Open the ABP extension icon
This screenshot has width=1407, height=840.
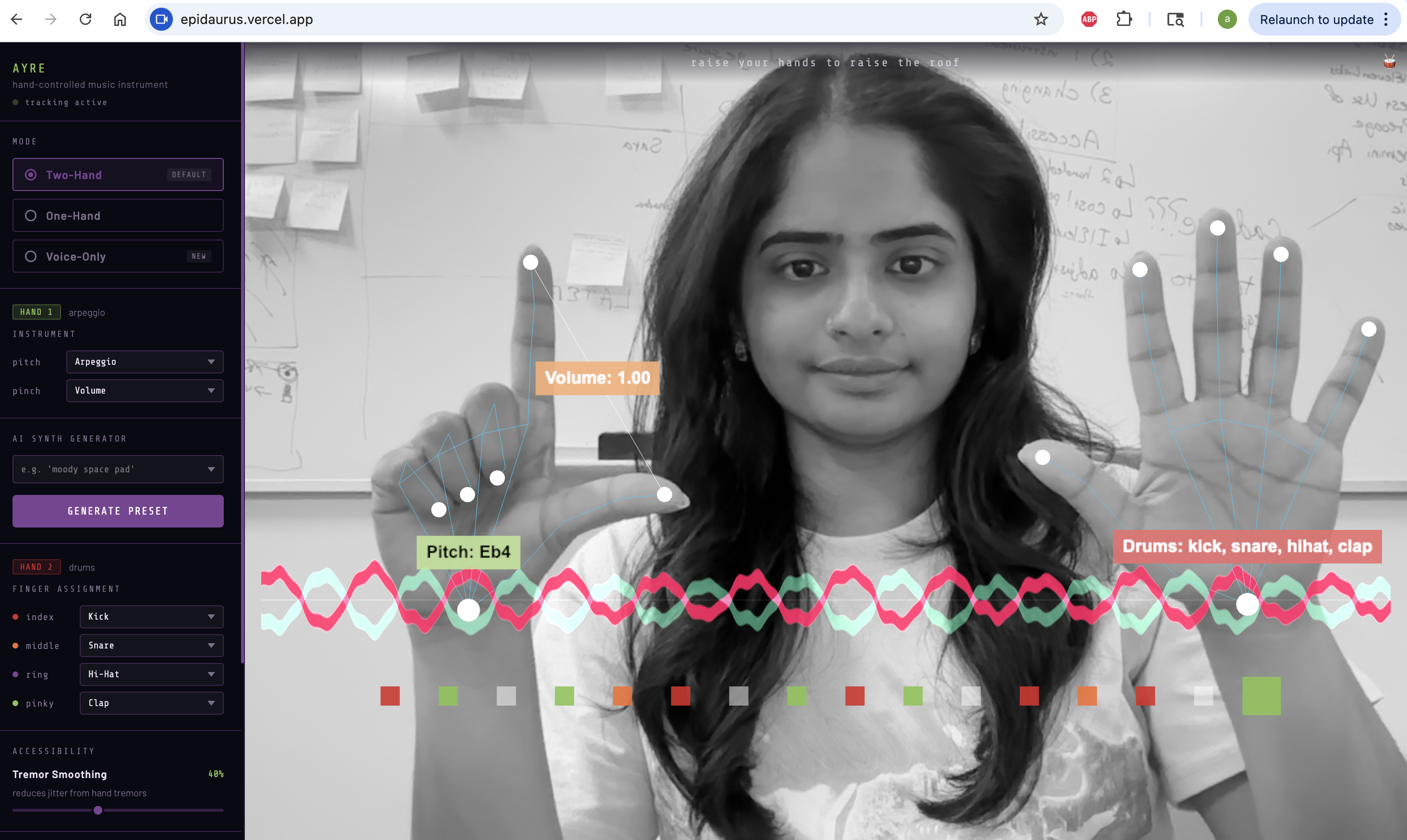(x=1089, y=19)
